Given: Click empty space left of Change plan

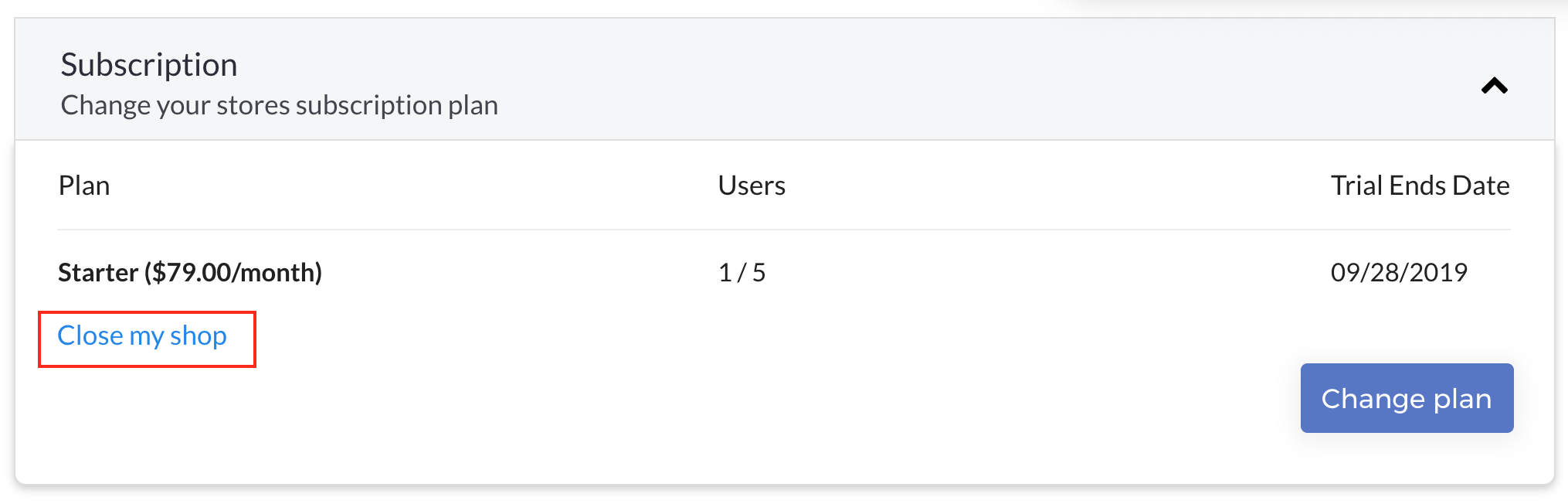Looking at the screenshot, I should click(x=772, y=398).
